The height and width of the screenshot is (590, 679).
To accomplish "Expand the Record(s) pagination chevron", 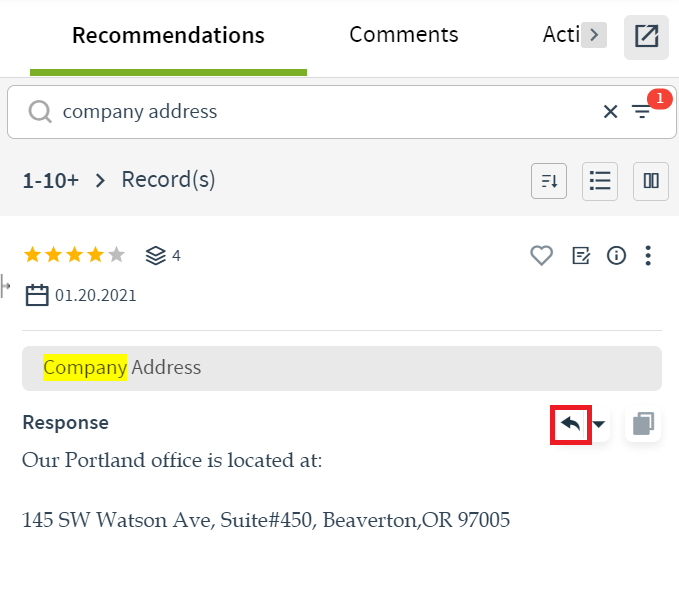I will point(100,181).
